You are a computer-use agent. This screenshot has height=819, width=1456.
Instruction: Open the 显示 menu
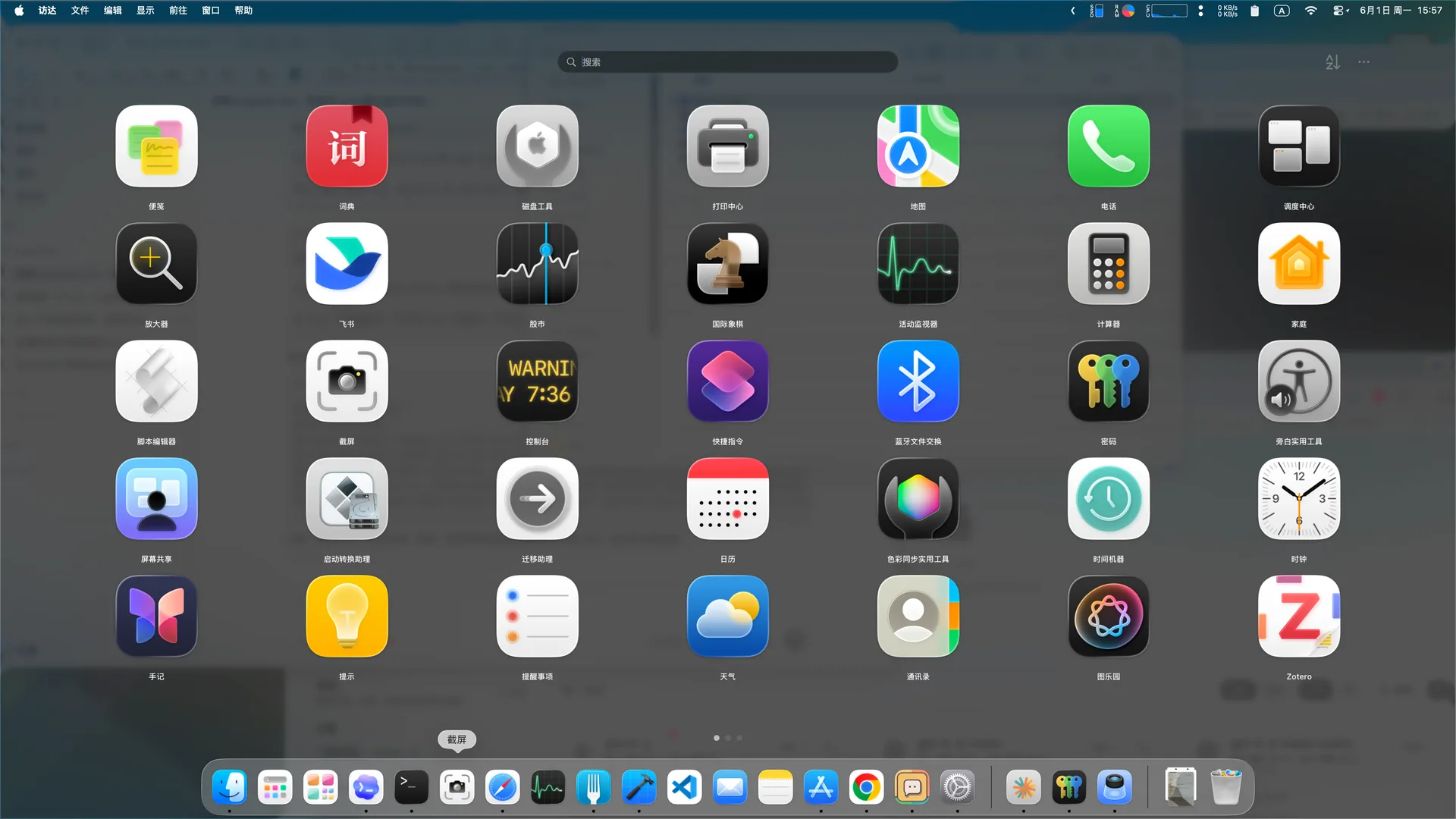[145, 11]
